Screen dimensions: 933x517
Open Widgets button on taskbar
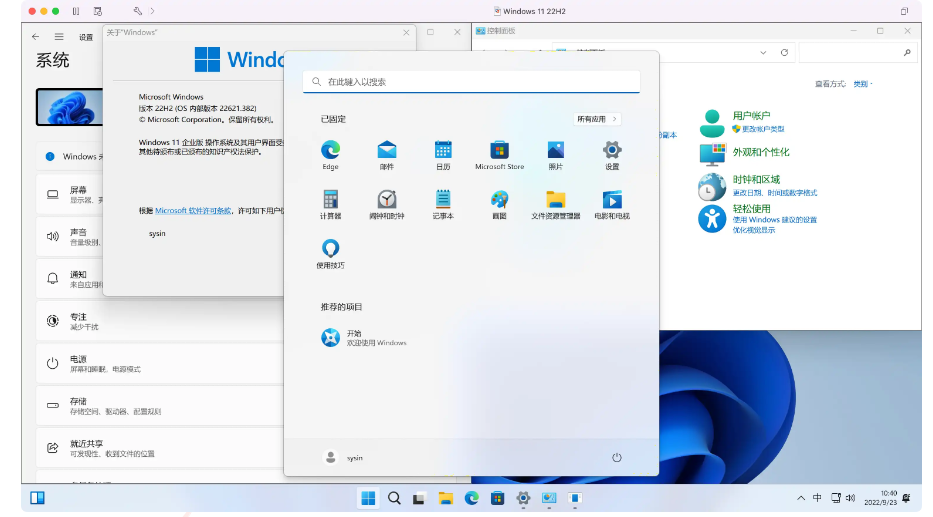[x=37, y=498]
